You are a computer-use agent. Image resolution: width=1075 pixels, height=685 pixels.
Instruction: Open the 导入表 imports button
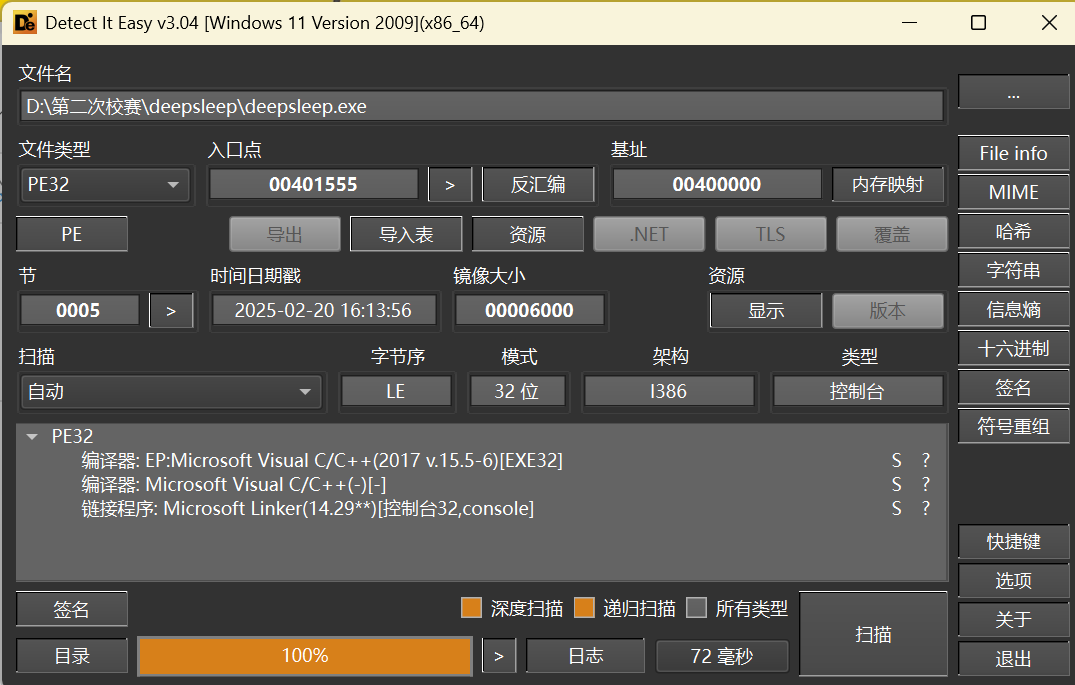(406, 234)
